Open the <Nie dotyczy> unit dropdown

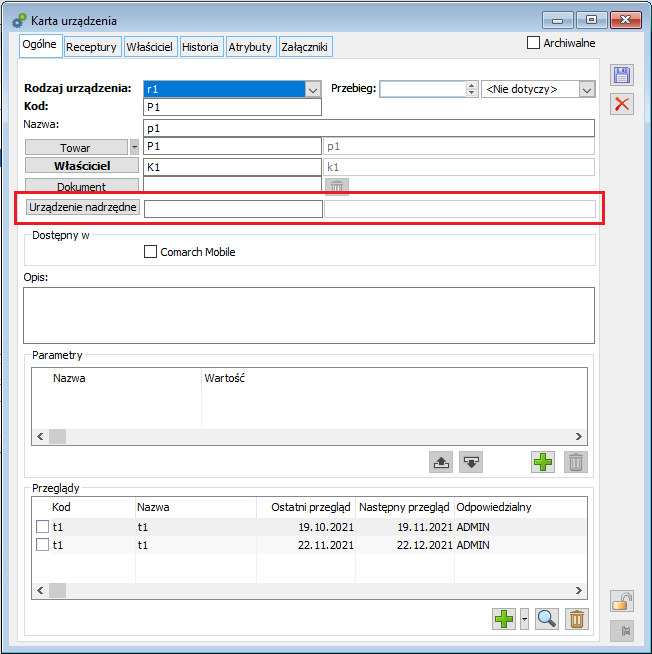tap(587, 89)
